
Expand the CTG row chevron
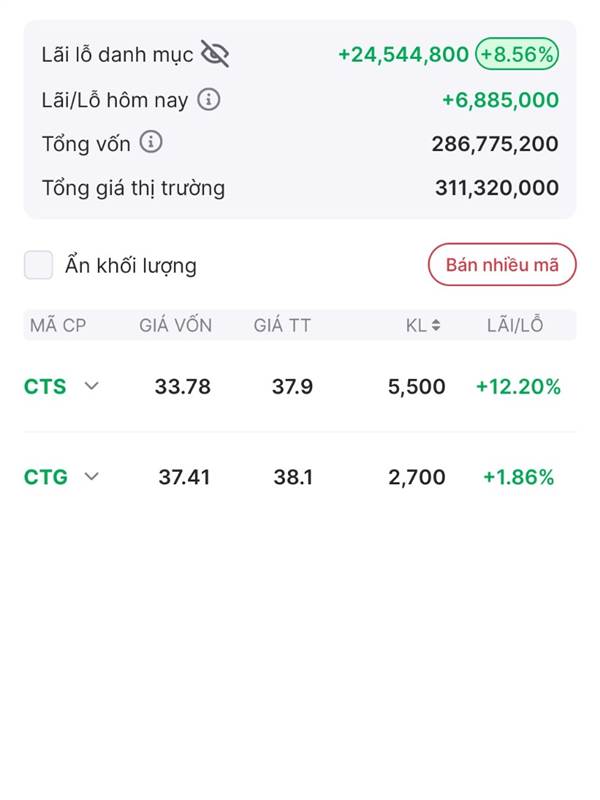pyautogui.click(x=92, y=477)
